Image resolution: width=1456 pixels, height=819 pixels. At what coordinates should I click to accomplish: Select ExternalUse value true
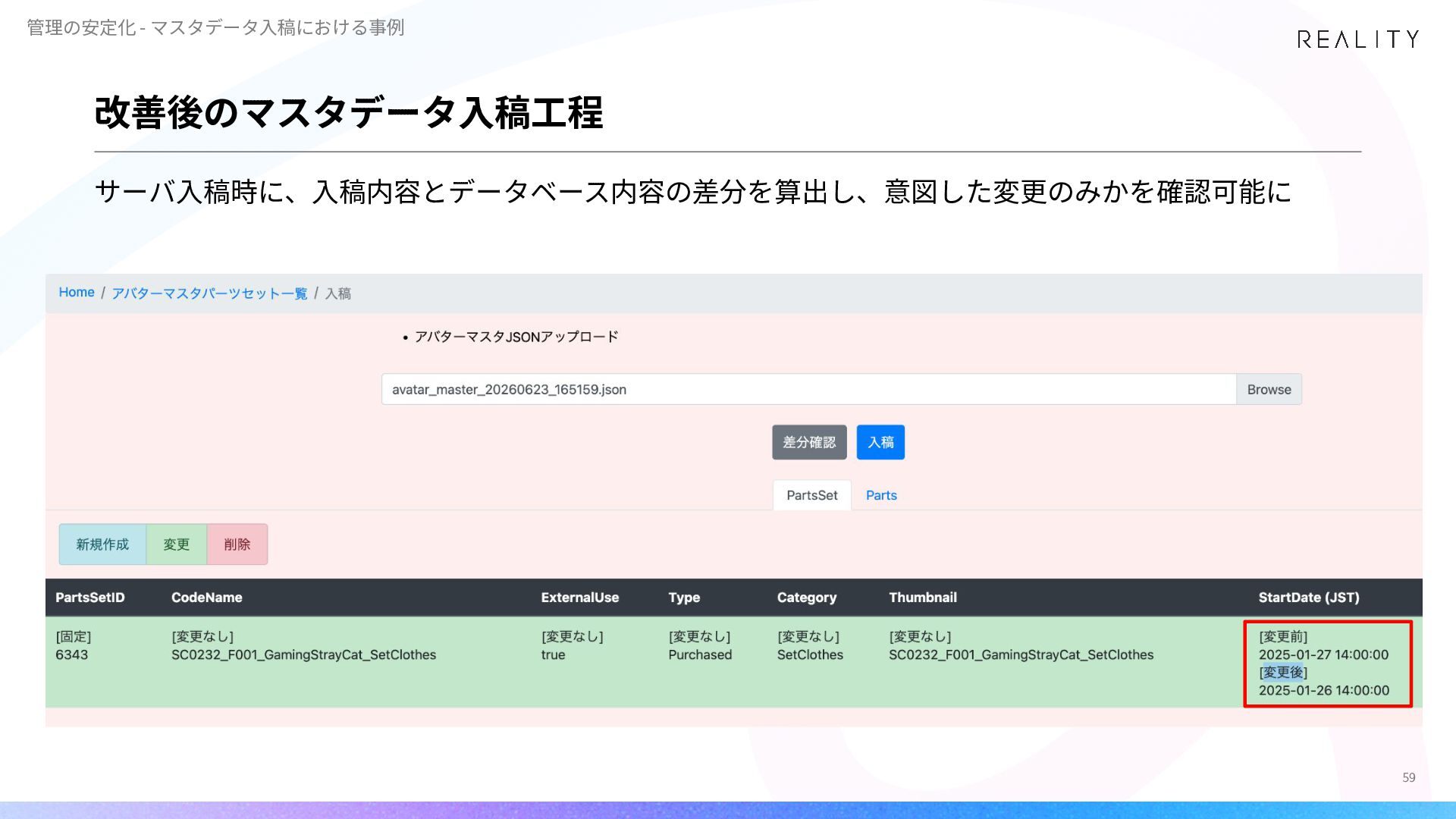(554, 655)
